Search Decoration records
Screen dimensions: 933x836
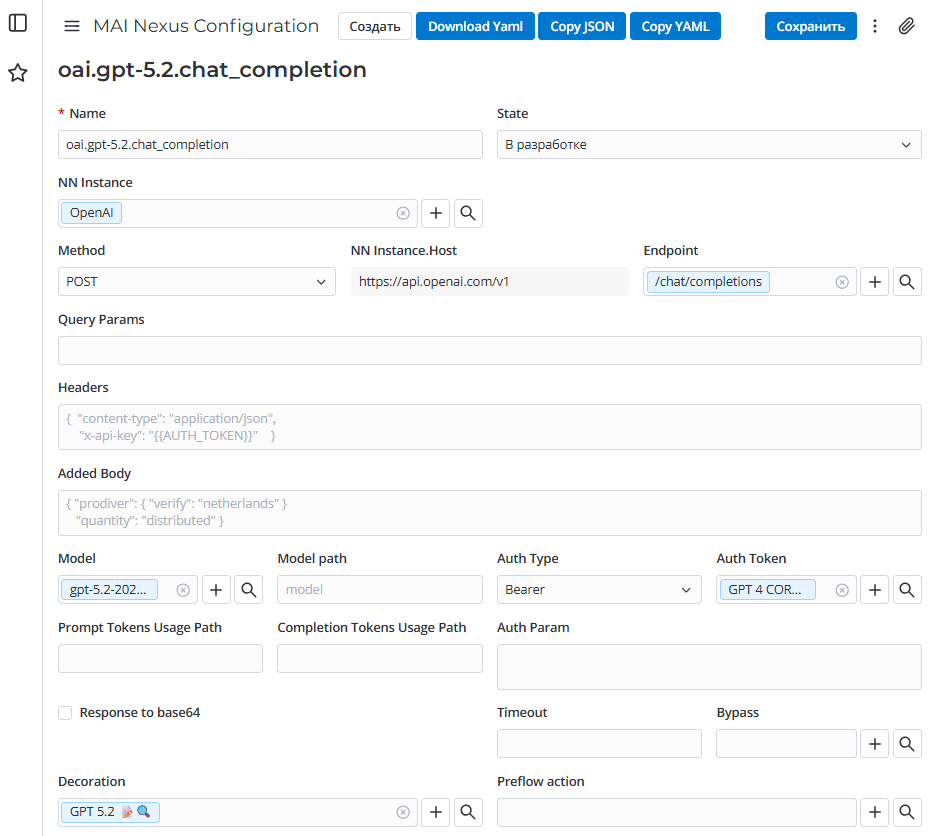tap(468, 812)
